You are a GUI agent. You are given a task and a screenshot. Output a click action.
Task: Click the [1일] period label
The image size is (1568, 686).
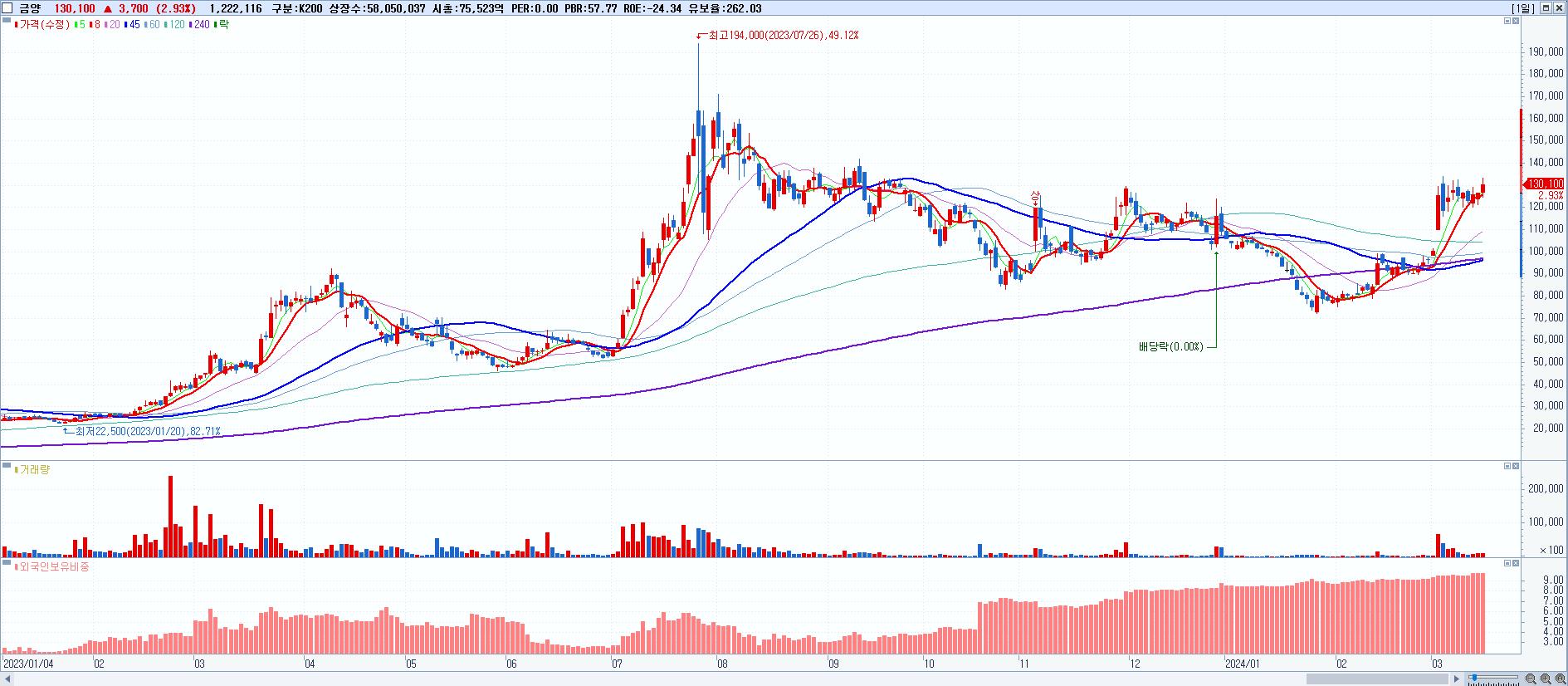pyautogui.click(x=1524, y=8)
